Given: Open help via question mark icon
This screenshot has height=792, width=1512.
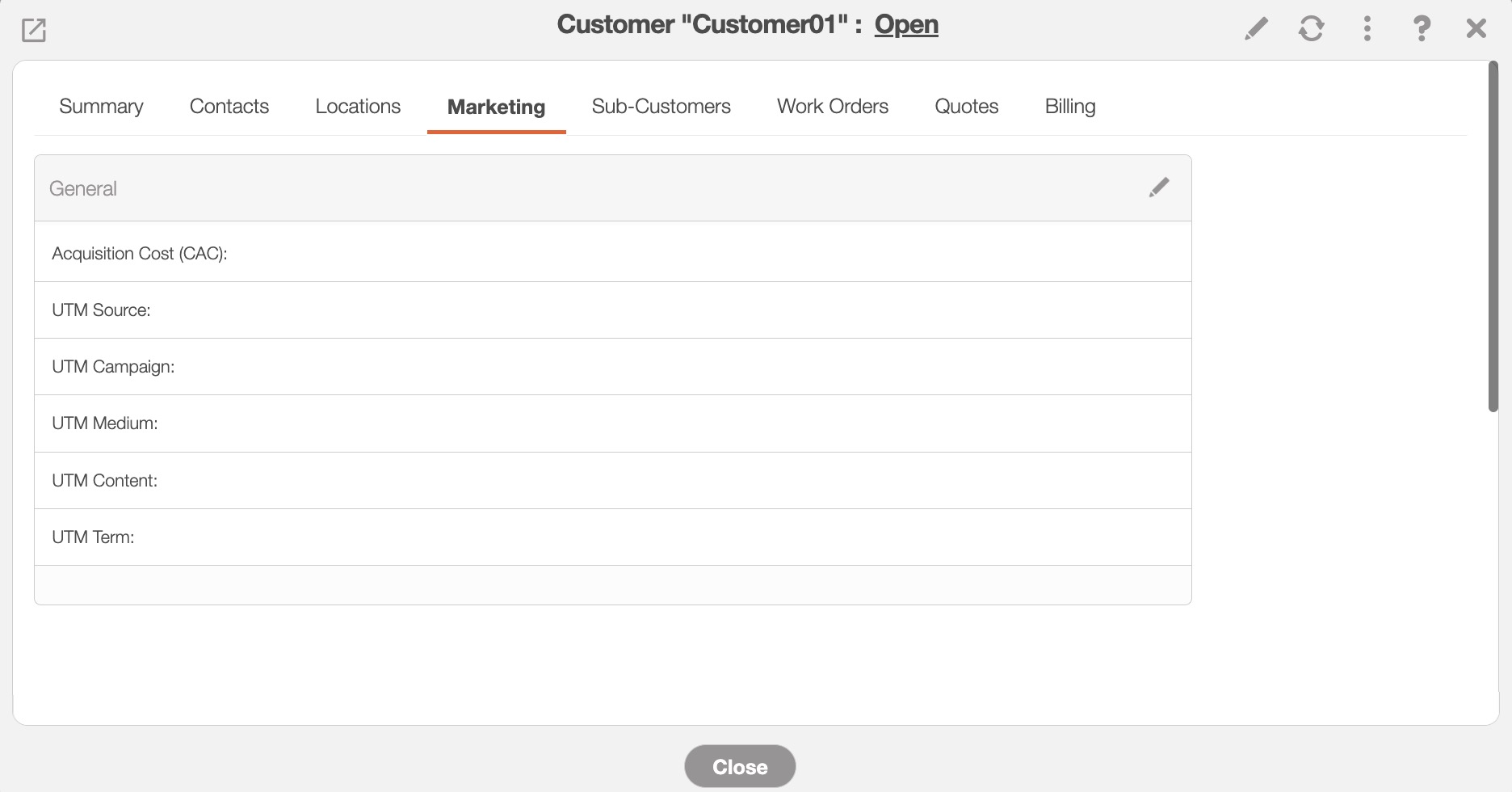Looking at the screenshot, I should tap(1422, 29).
